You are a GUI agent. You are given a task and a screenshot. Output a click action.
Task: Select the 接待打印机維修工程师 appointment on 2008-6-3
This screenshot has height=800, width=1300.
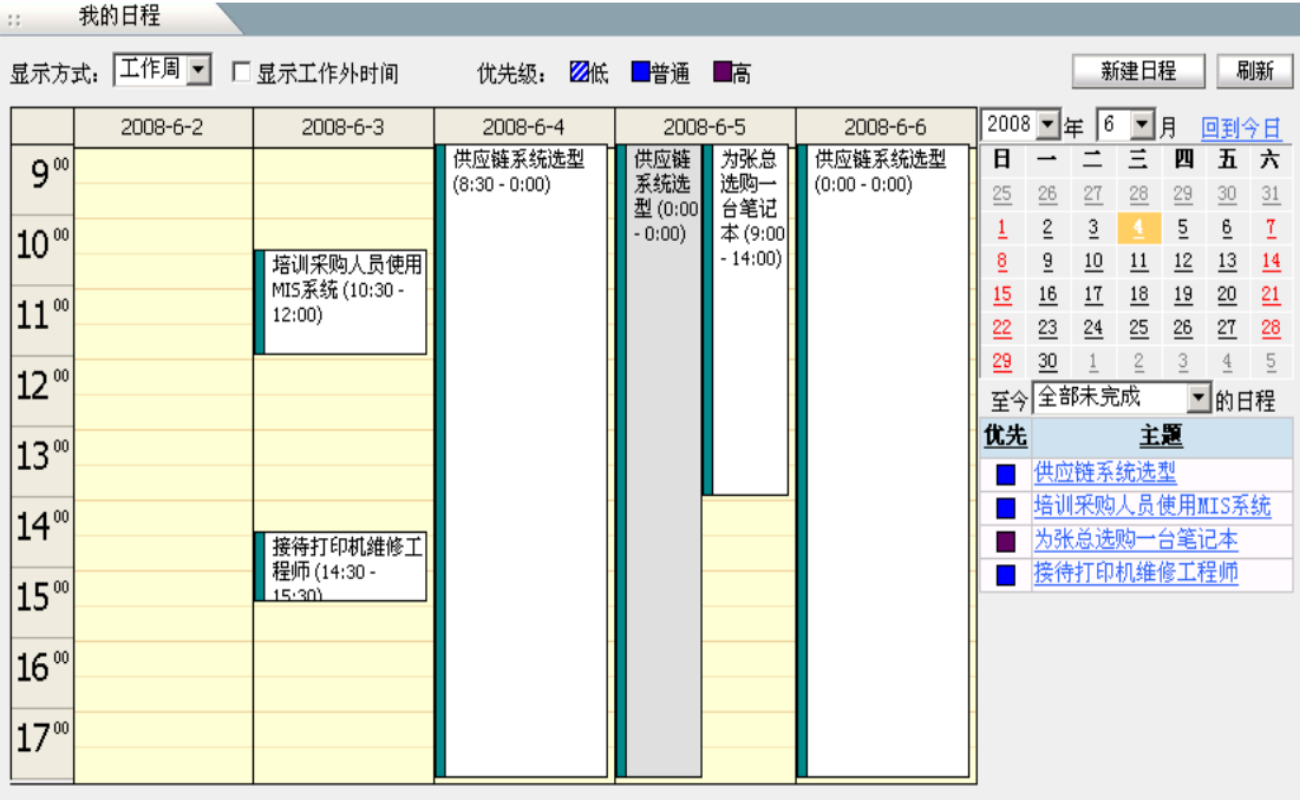tap(341, 566)
